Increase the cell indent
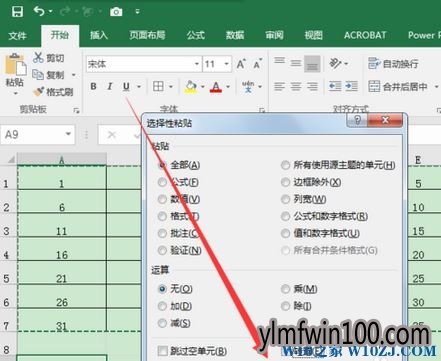This screenshot has height=361, width=441. 351,86
